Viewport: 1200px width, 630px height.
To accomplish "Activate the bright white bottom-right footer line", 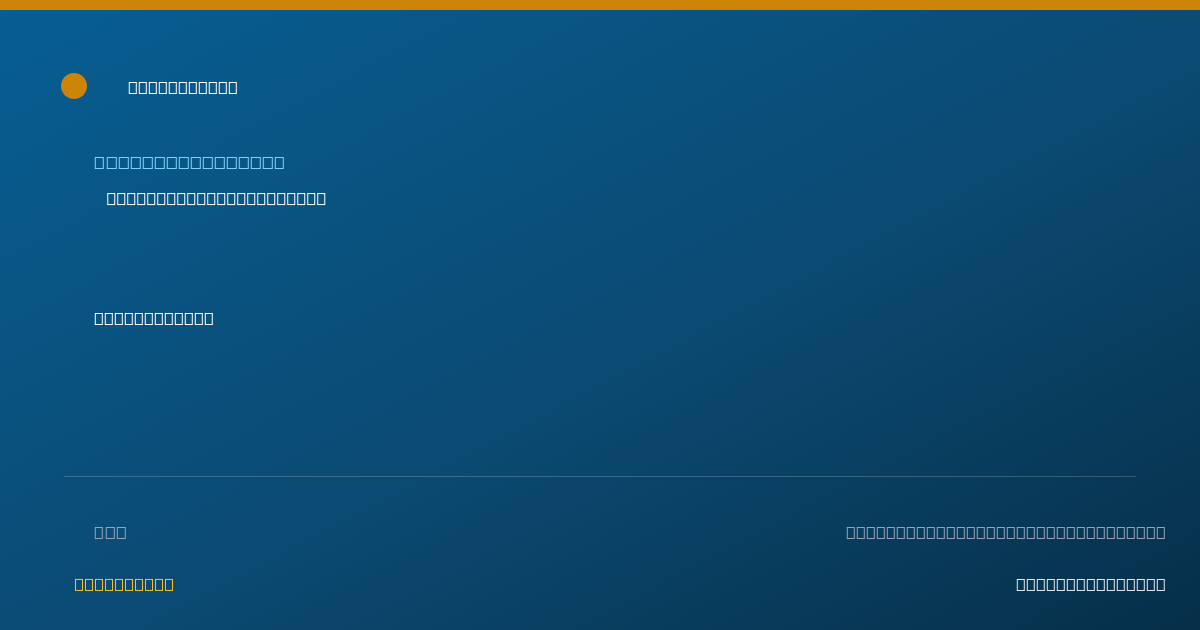I will click(x=1090, y=584).
